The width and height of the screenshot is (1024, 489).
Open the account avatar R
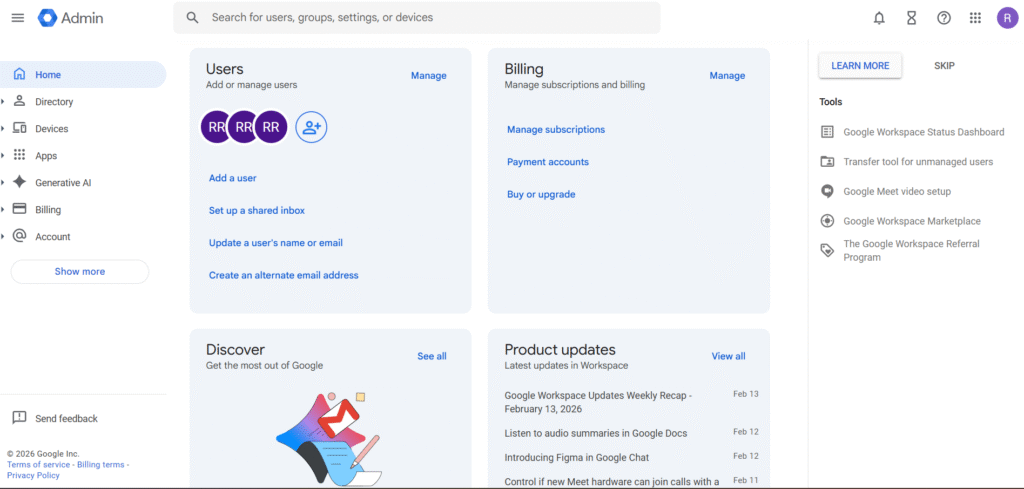[x=1007, y=18]
